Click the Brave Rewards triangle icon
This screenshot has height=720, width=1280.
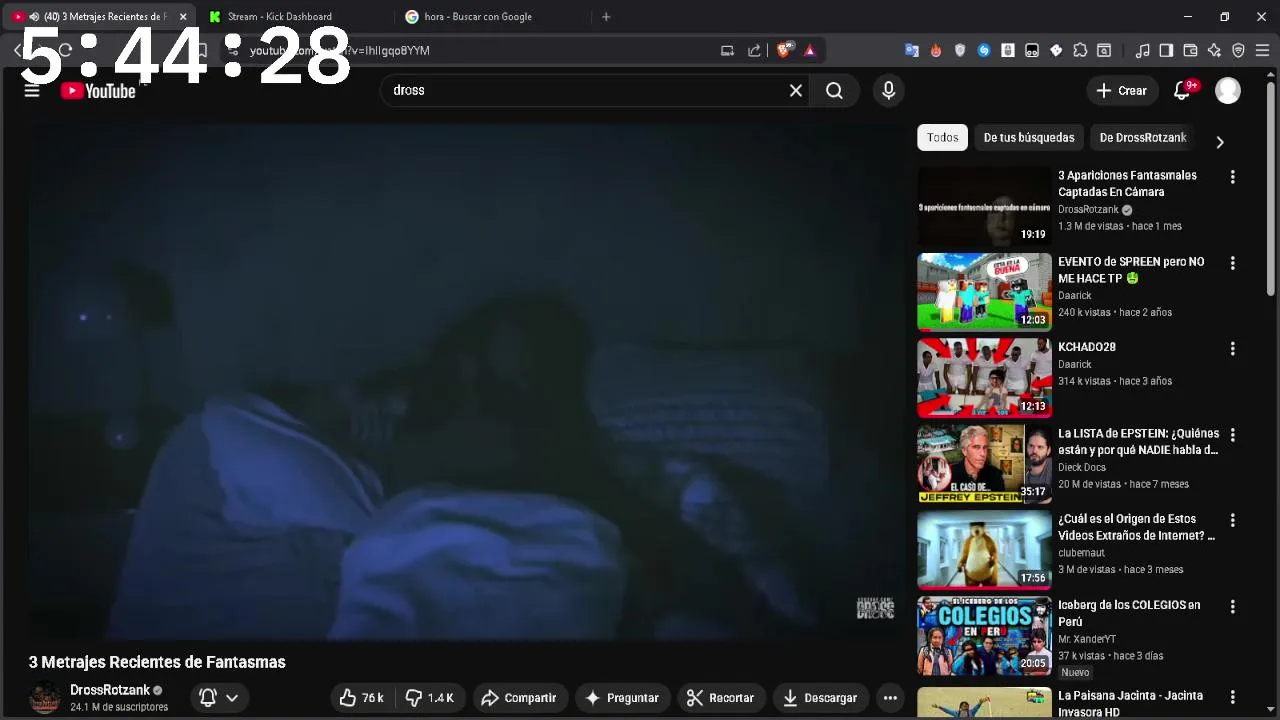810,50
